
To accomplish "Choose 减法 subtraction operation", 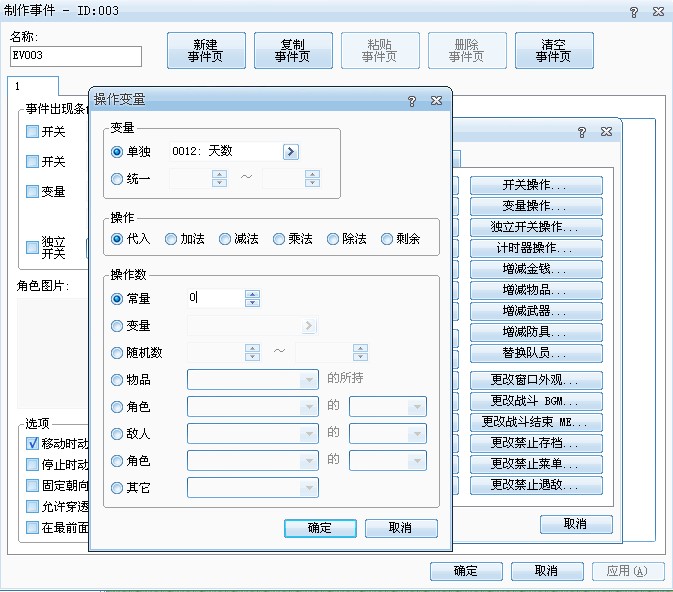I will tap(225, 239).
